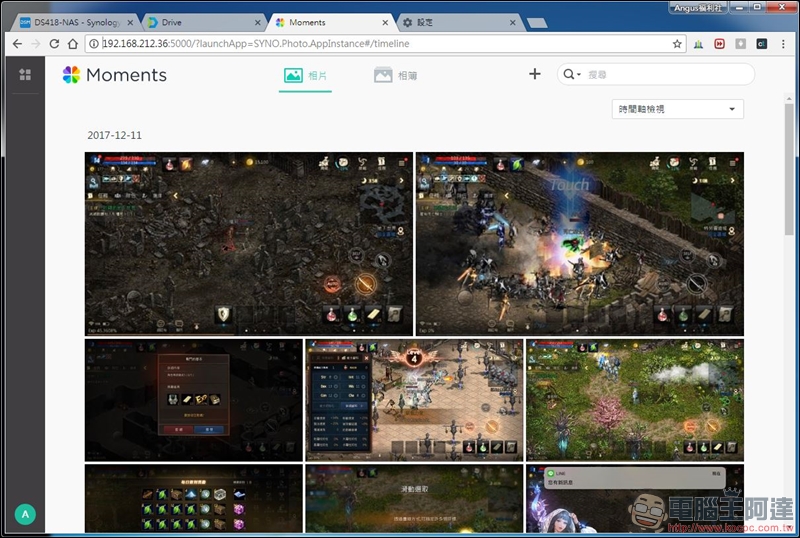Viewport: 800px width, 538px height.
Task: Click the Moments title text
Action: point(126,75)
